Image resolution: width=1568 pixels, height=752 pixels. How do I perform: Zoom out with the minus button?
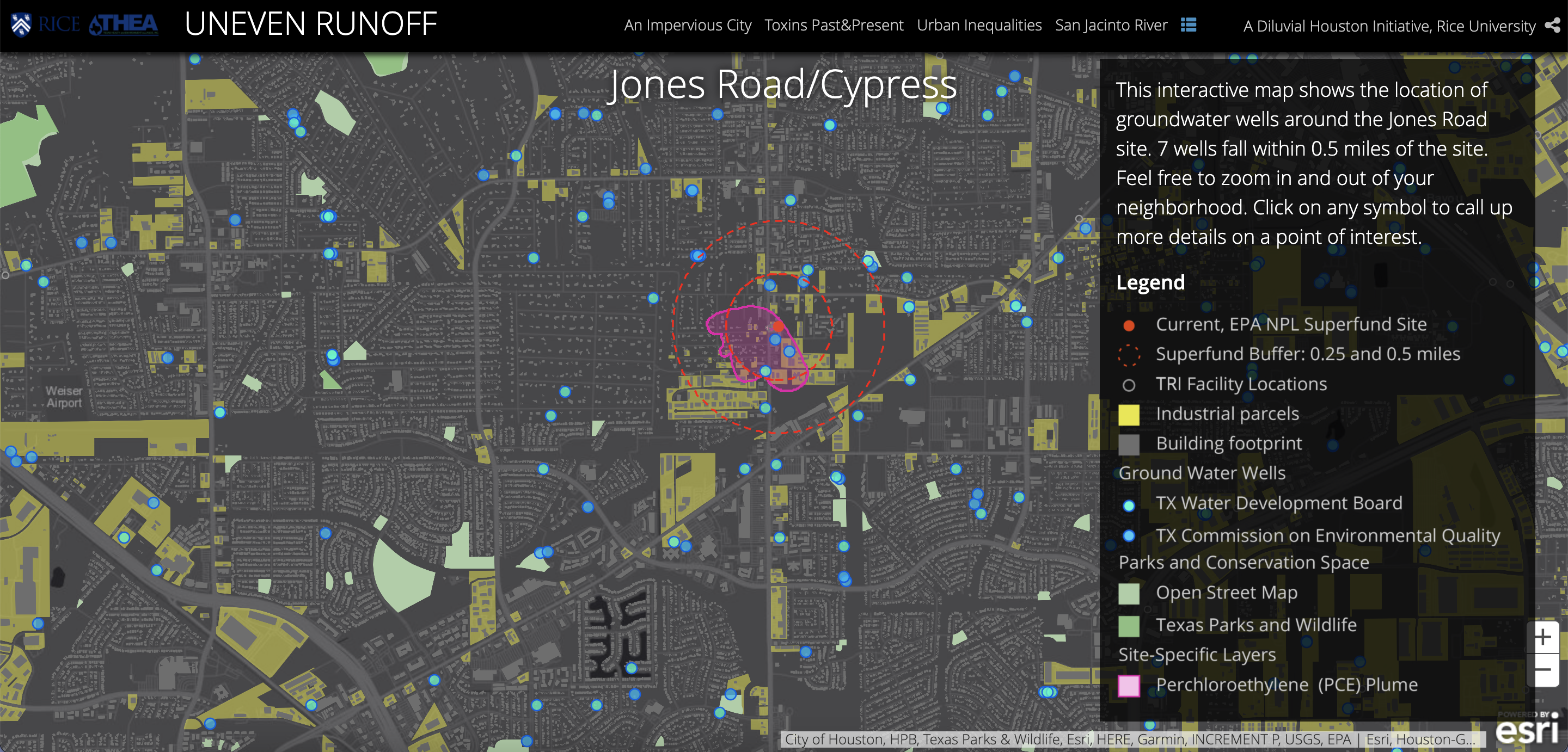click(x=1542, y=670)
